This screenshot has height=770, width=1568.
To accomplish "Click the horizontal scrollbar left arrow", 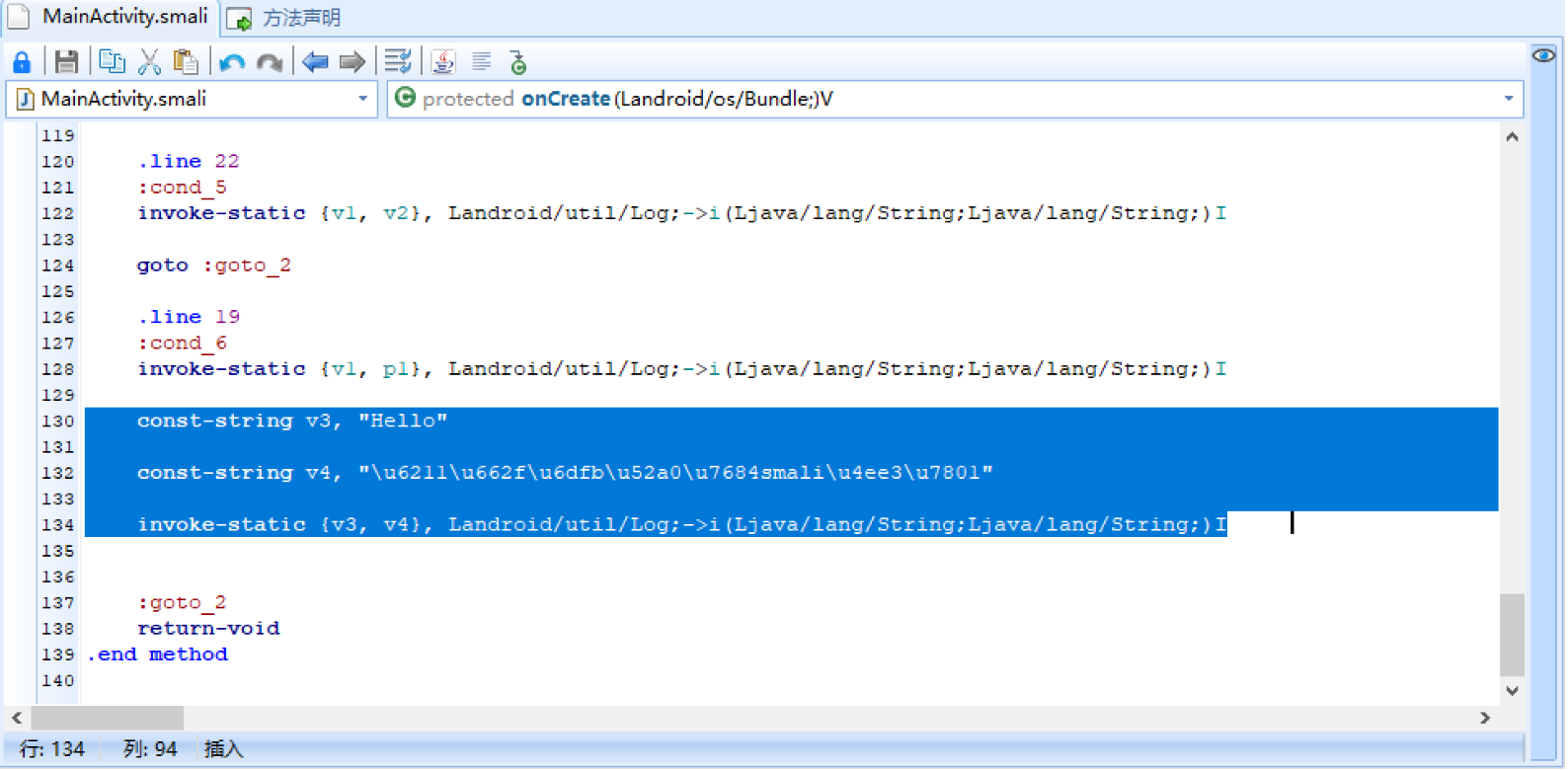I will point(17,718).
